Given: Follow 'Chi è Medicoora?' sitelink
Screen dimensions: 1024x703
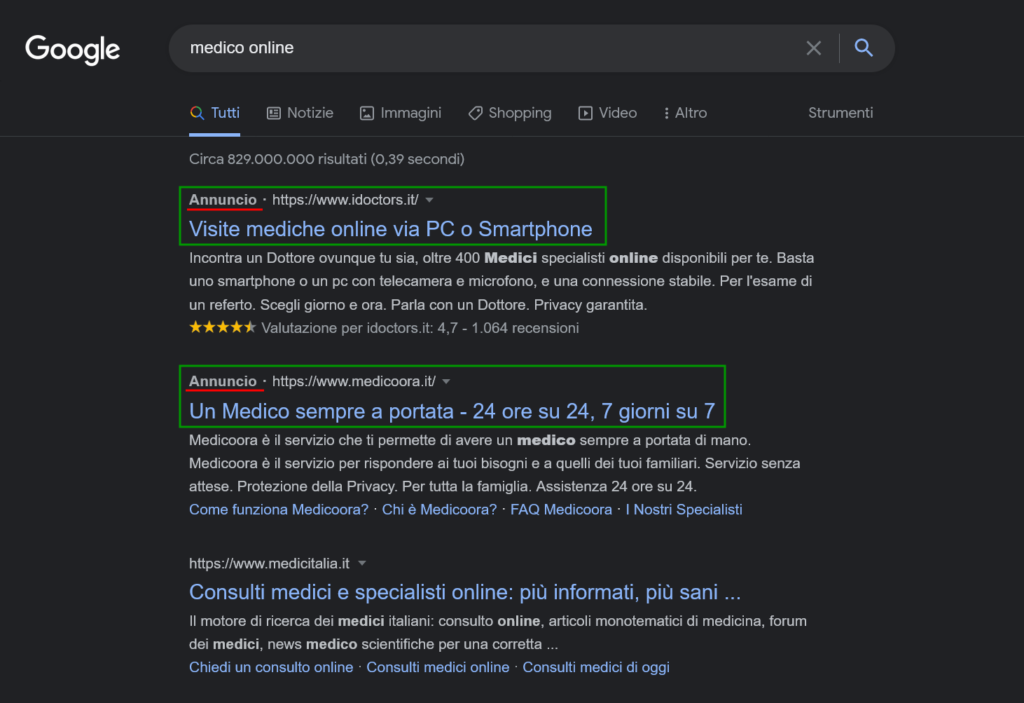Looking at the screenshot, I should (440, 510).
